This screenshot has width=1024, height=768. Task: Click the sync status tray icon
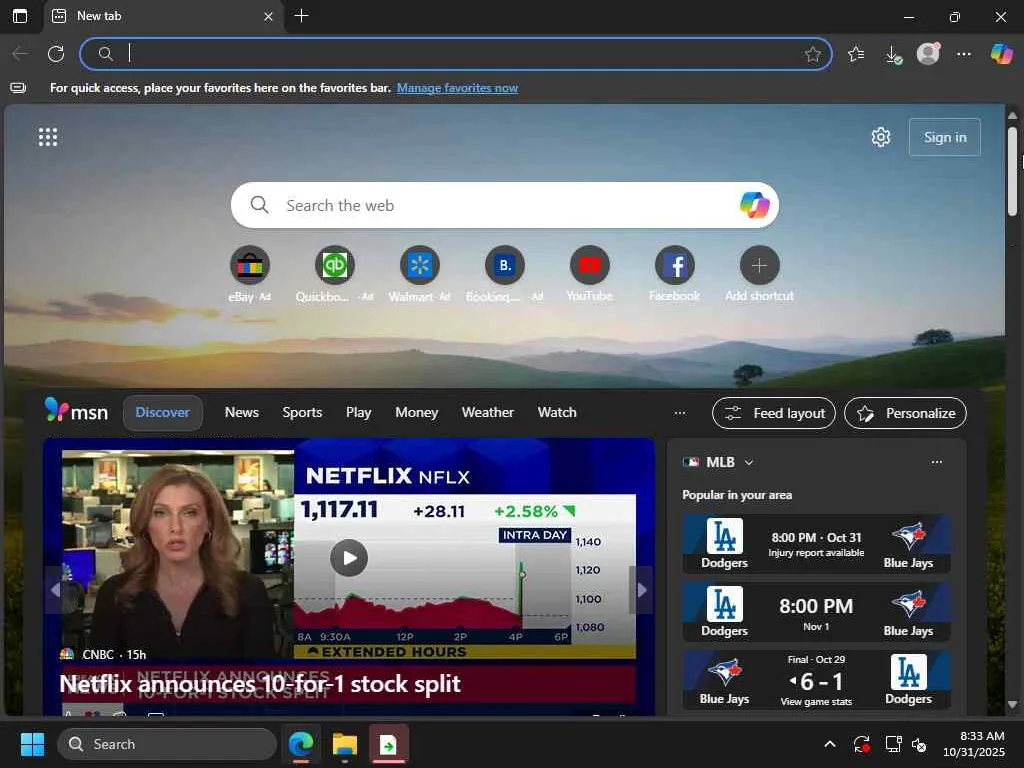pos(861,744)
